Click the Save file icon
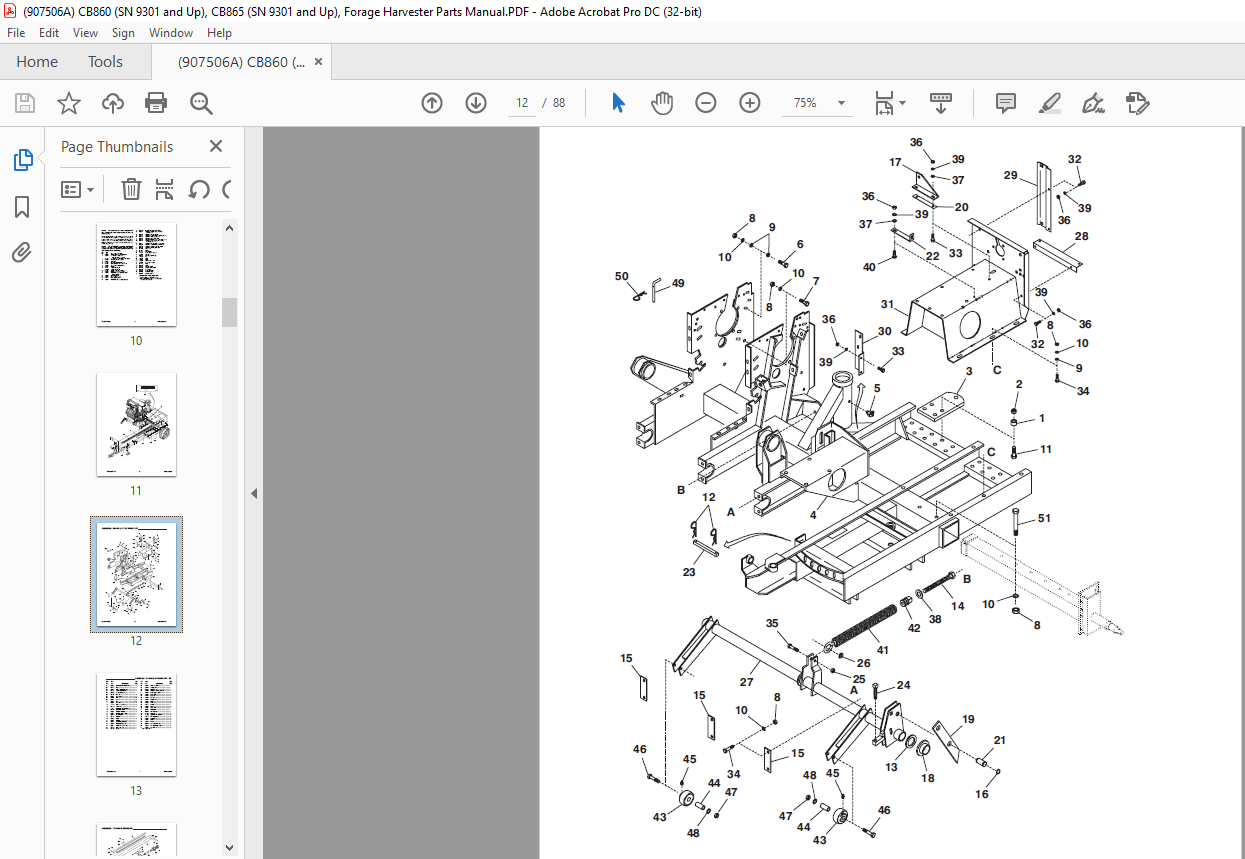Image resolution: width=1245 pixels, height=859 pixels. tap(25, 103)
